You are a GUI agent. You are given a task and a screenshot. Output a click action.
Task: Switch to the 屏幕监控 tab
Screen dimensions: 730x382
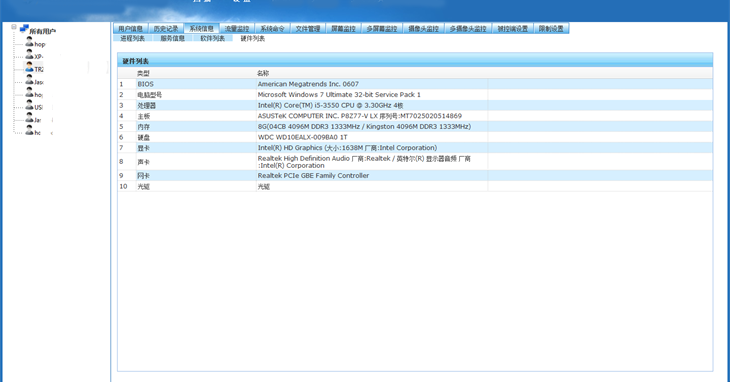[343, 28]
